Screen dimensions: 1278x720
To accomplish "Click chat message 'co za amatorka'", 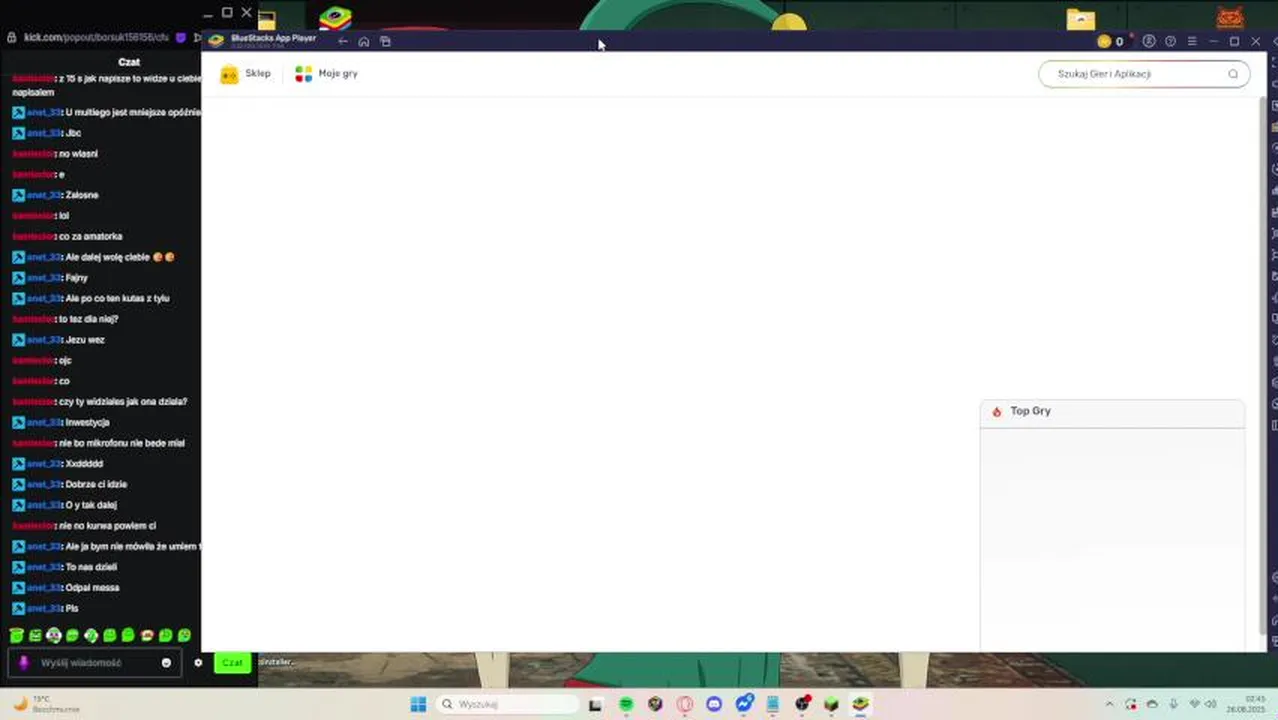I will (90, 237).
